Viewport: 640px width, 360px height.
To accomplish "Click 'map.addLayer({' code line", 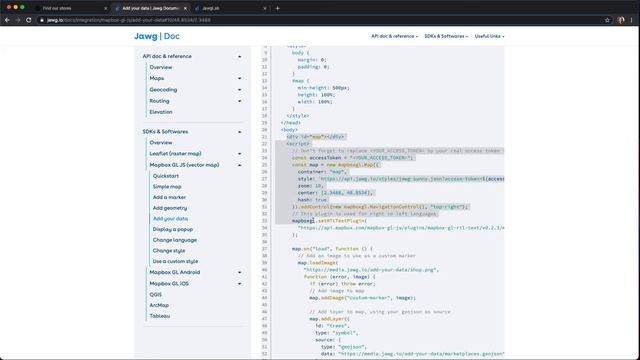I will coord(329,319).
